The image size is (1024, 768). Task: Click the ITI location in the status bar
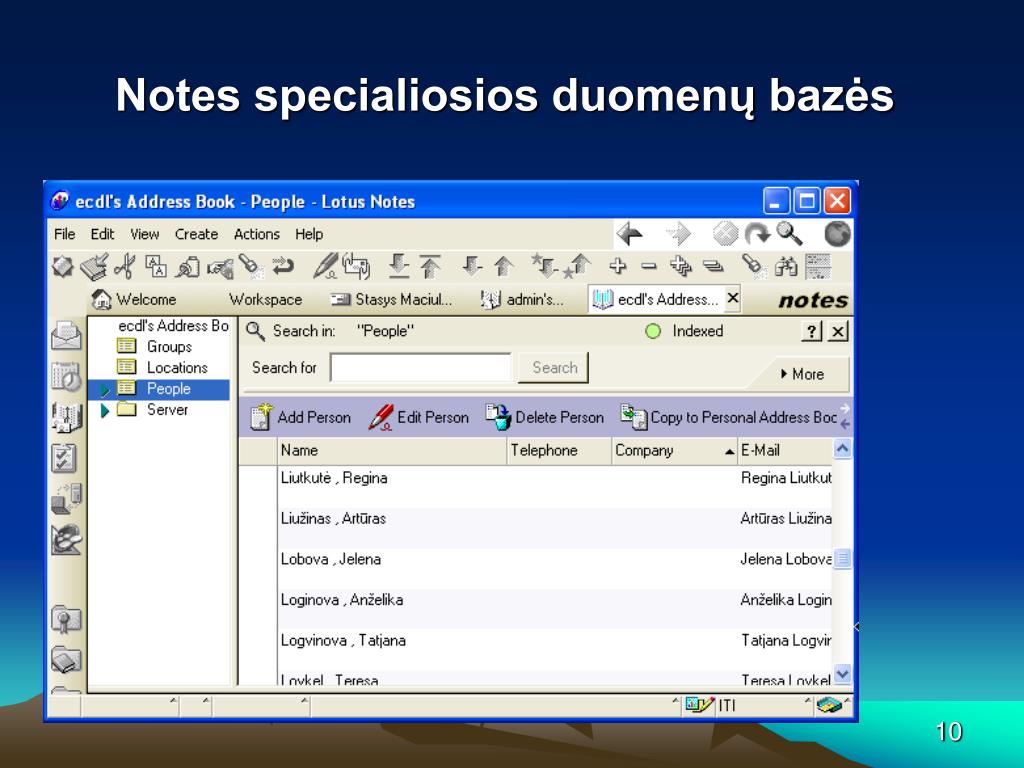726,705
